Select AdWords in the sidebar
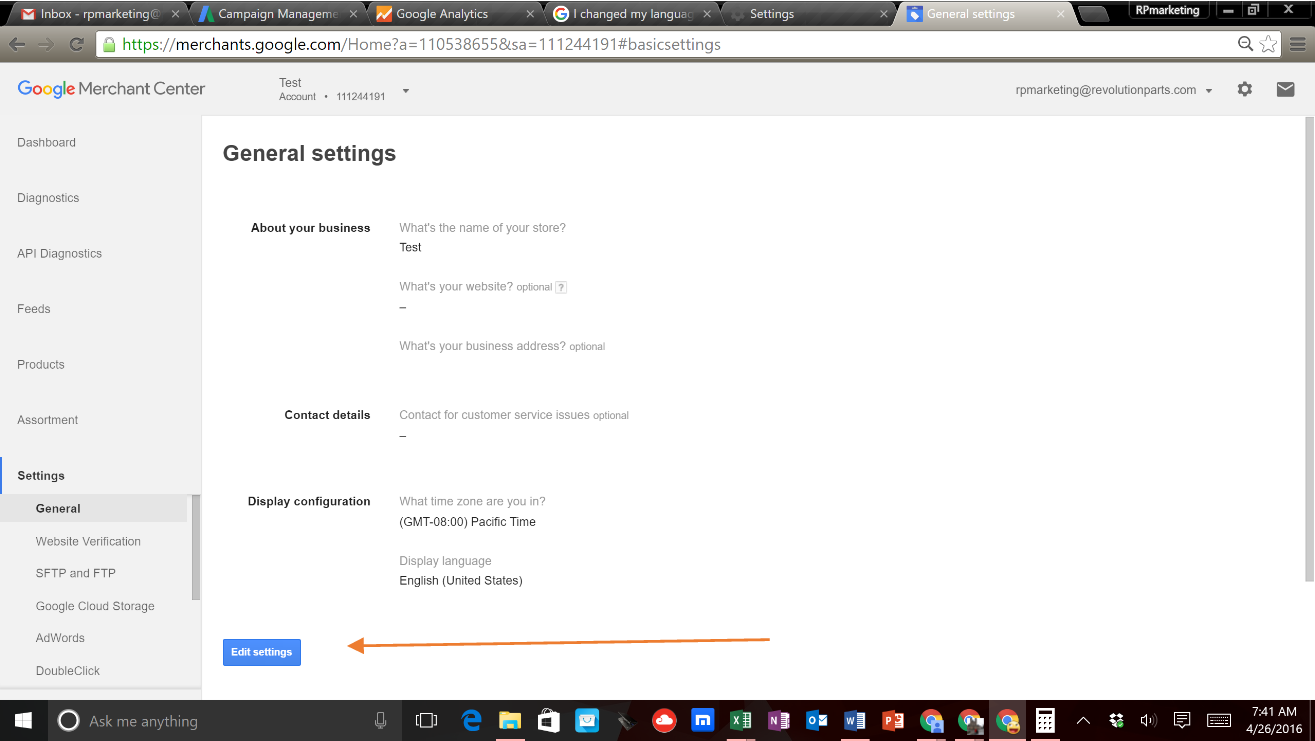This screenshot has height=741, width=1315. pos(60,638)
